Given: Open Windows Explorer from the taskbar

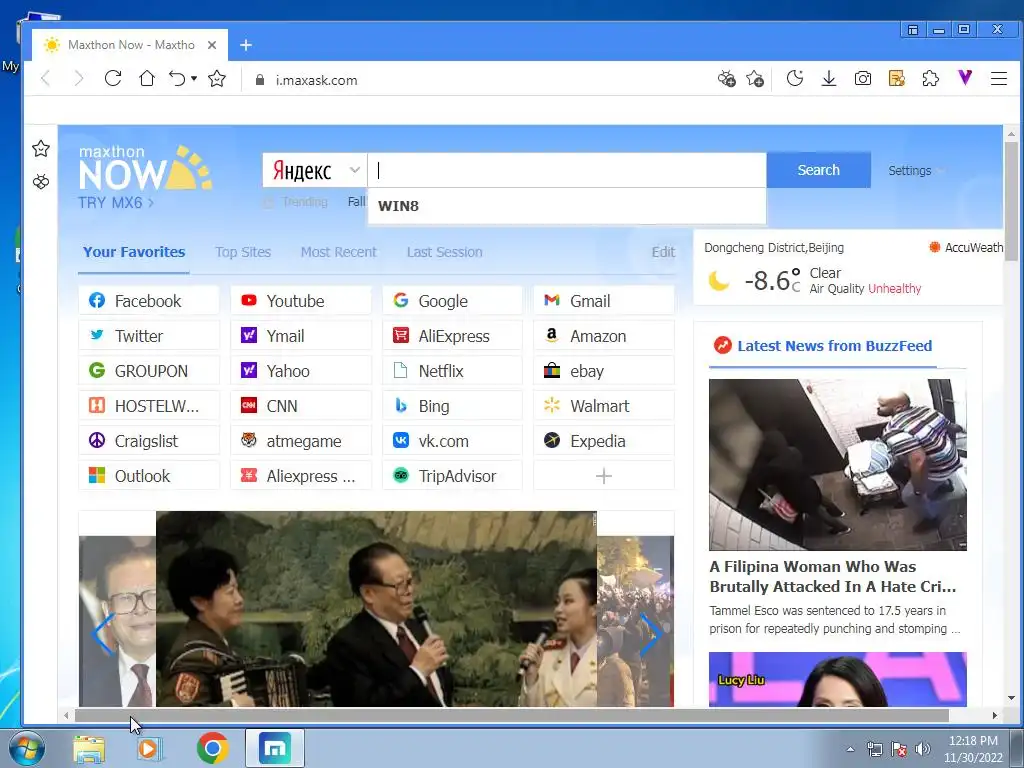Looking at the screenshot, I should (89, 749).
